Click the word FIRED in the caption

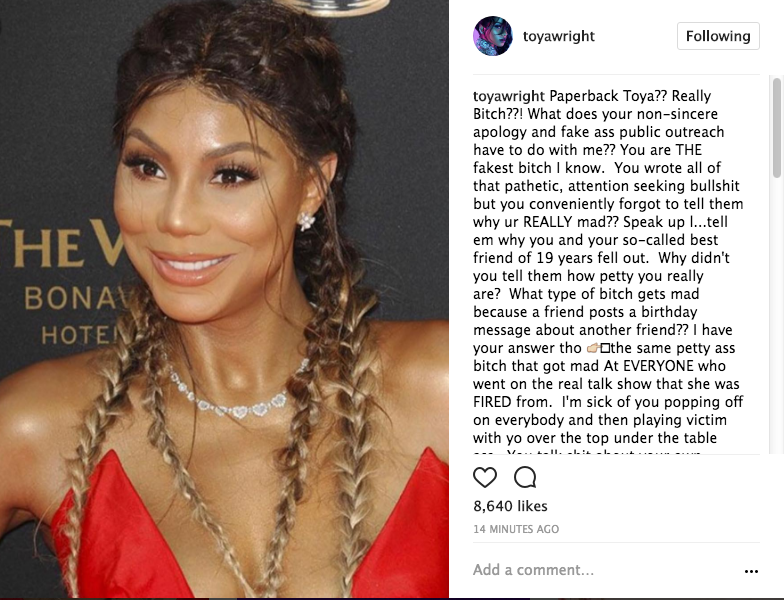pyautogui.click(x=492, y=402)
